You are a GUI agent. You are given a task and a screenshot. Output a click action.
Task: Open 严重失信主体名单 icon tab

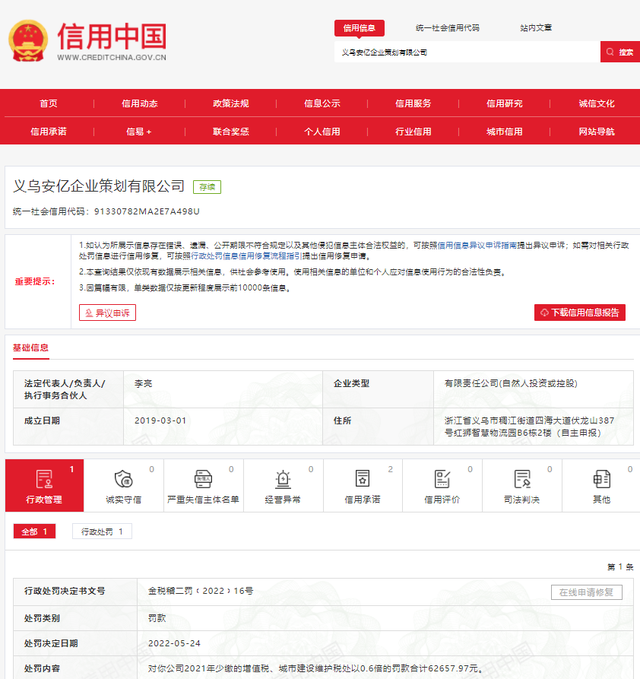click(x=203, y=480)
